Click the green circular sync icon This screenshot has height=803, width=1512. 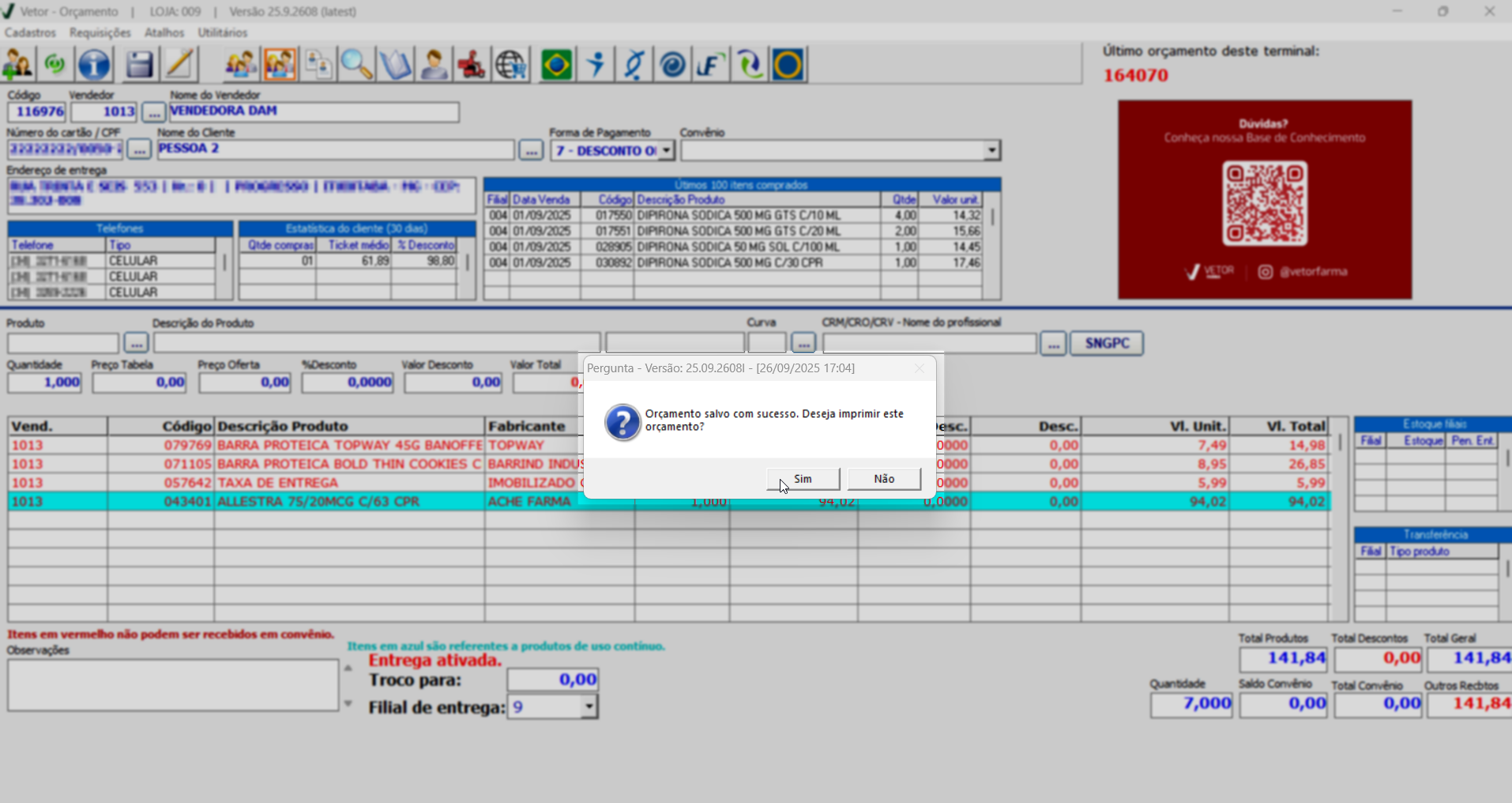pyautogui.click(x=55, y=65)
